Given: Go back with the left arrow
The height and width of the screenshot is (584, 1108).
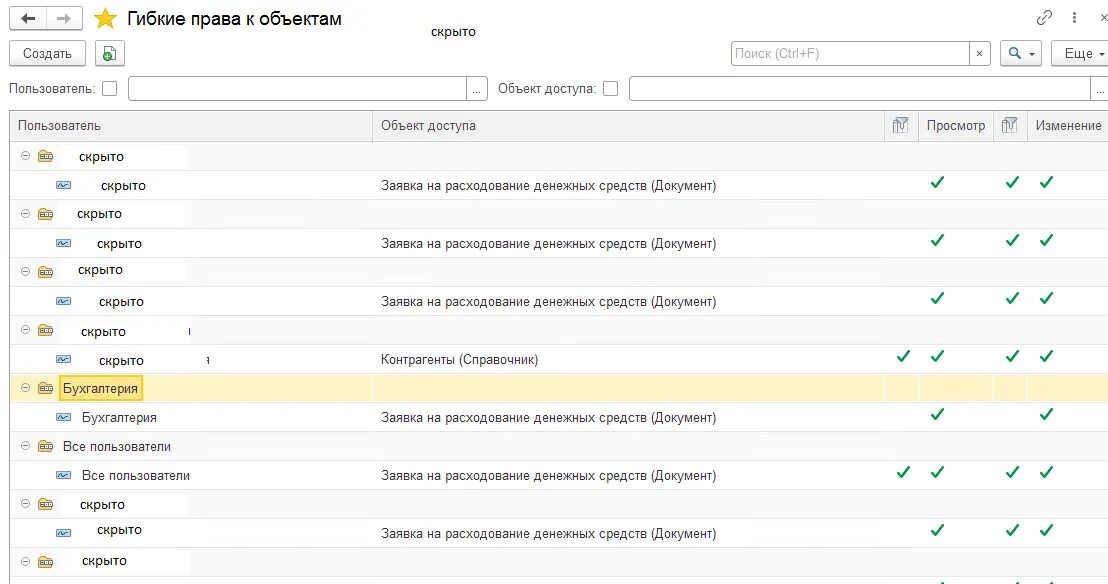Looking at the screenshot, I should tap(28, 19).
